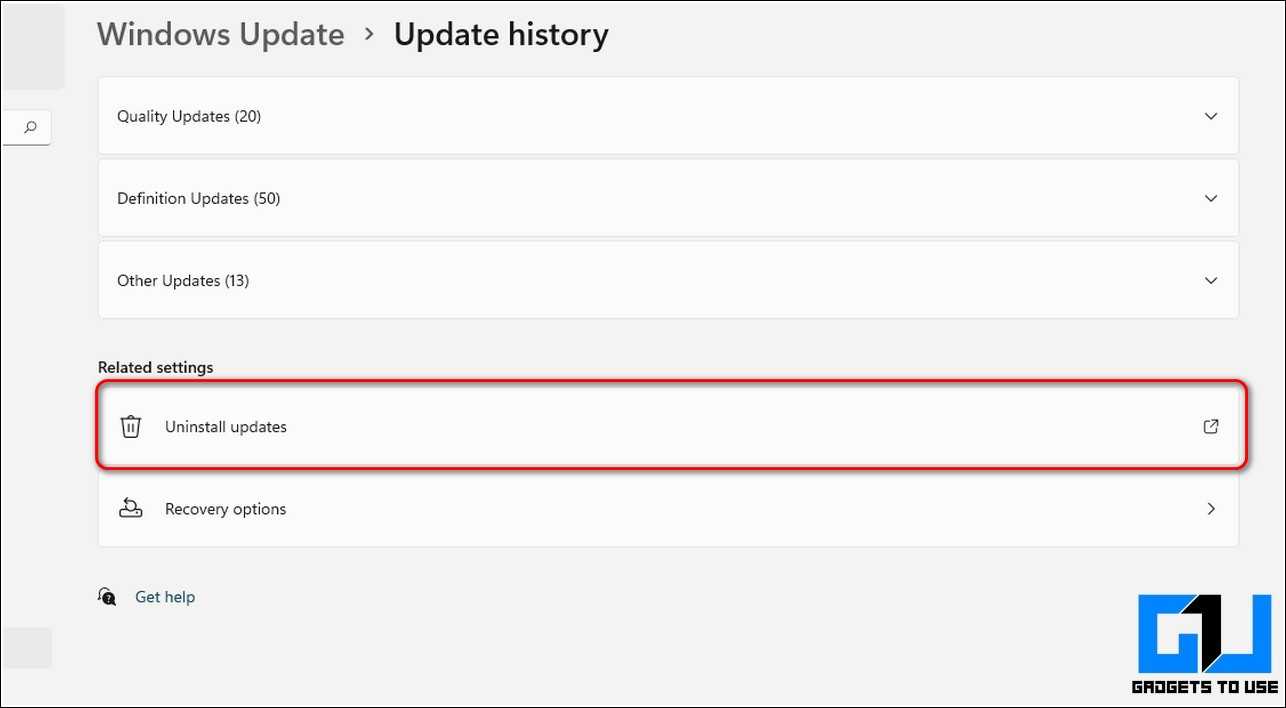
Task: Click the breadcrumb arrow separator after Windows Update
Action: (369, 34)
